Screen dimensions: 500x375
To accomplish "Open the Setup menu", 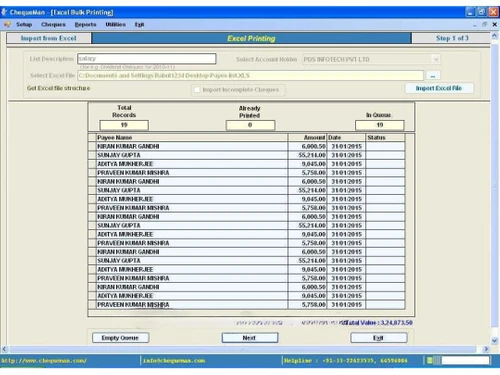I will tap(24, 25).
